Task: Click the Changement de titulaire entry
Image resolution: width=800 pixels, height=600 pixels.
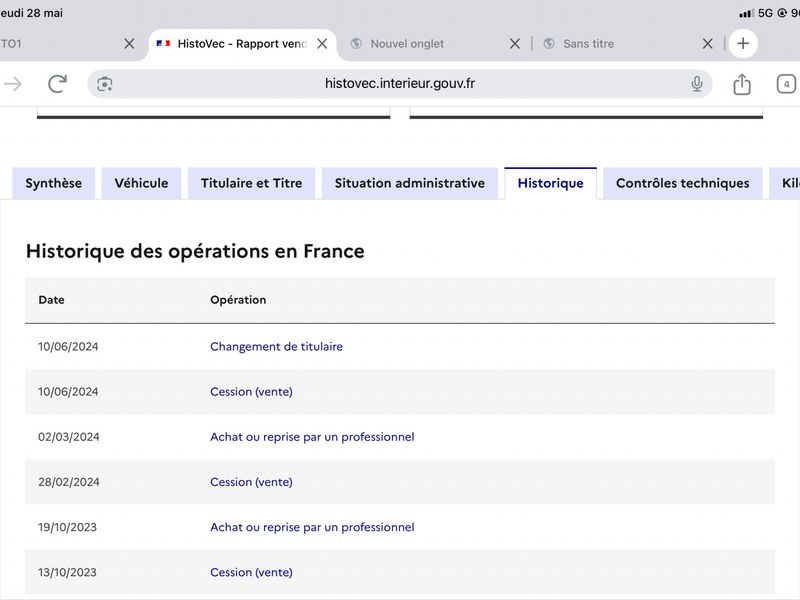Action: point(277,346)
